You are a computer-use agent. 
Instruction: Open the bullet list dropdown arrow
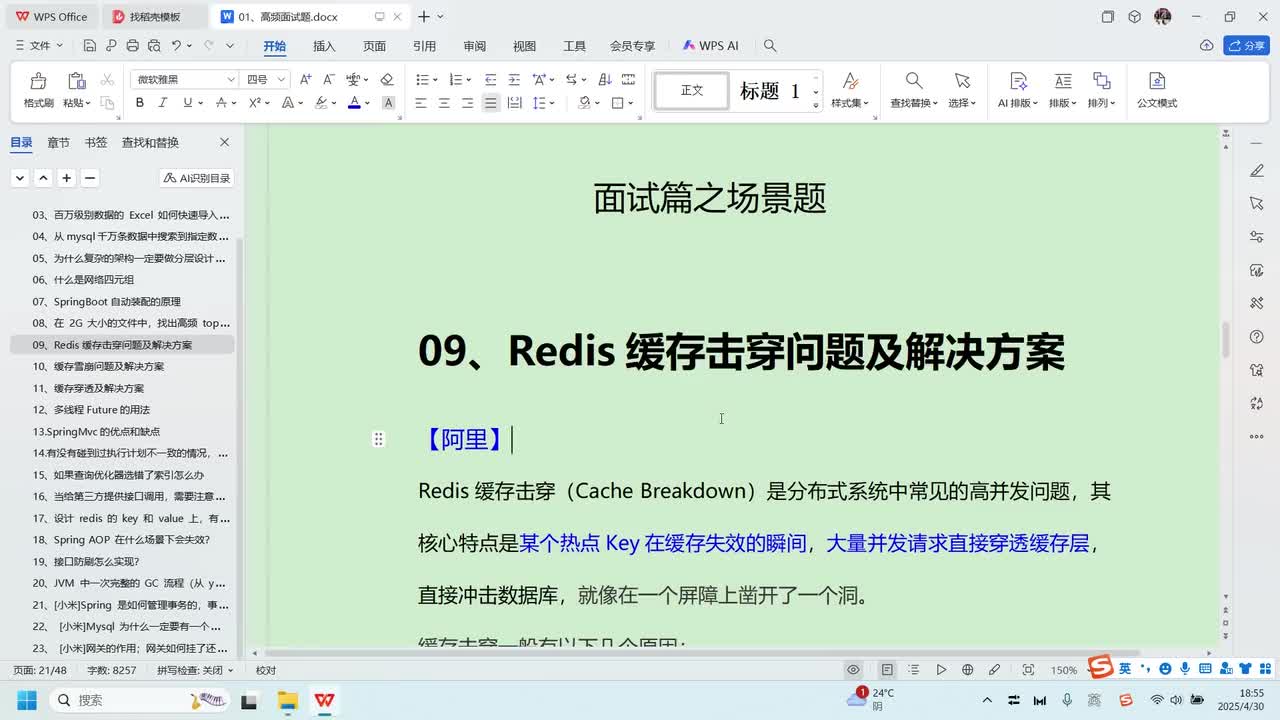(x=435, y=80)
